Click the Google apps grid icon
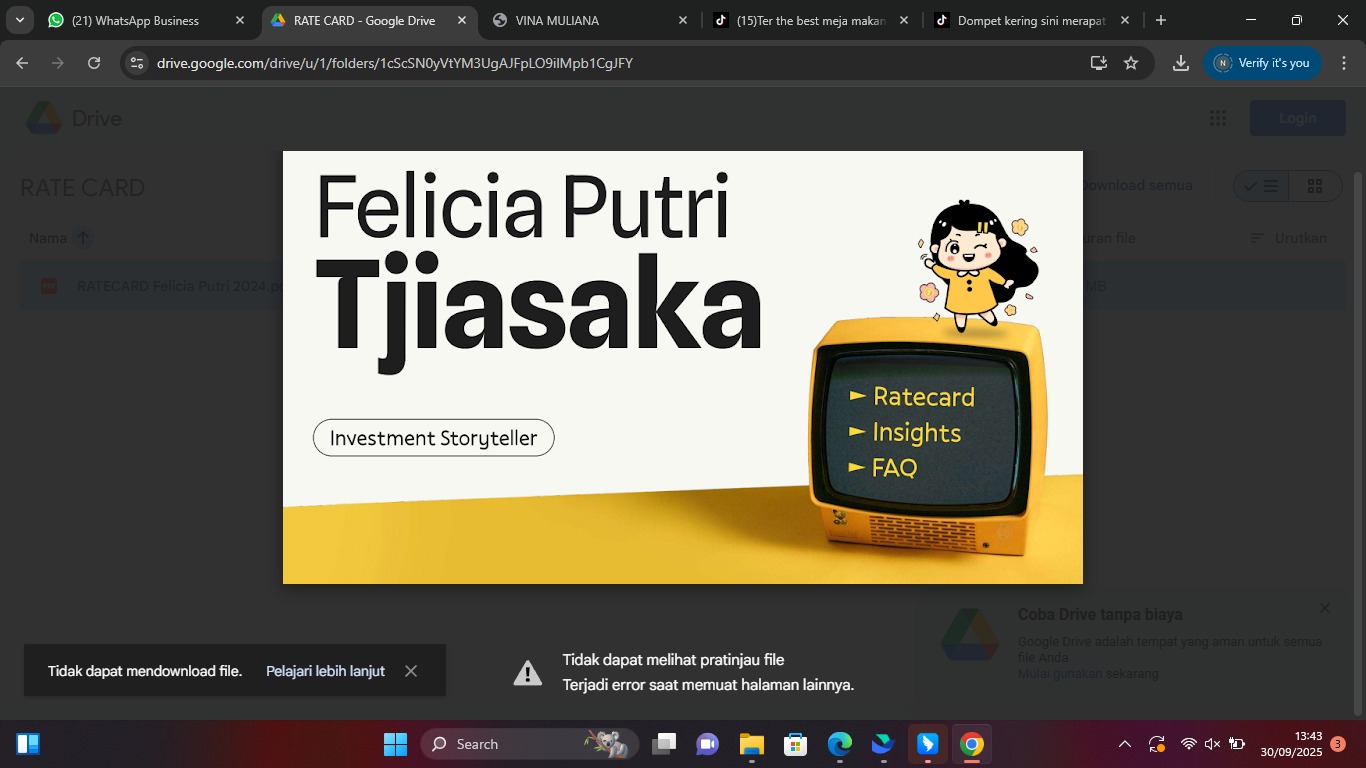Viewport: 1366px width, 768px height. pyautogui.click(x=1217, y=118)
